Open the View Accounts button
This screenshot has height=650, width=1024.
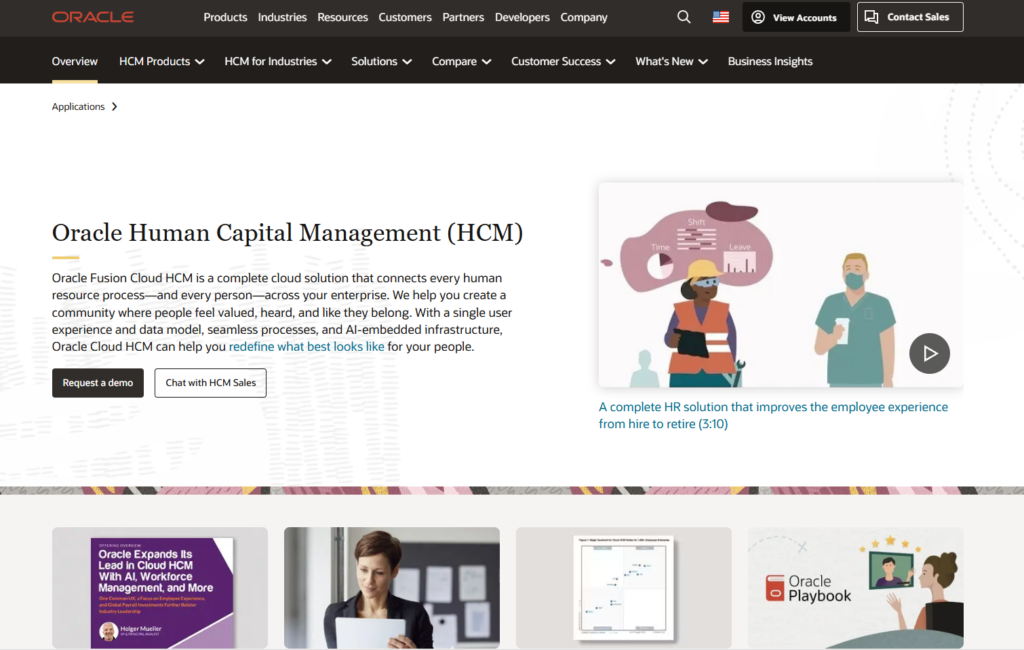795,17
